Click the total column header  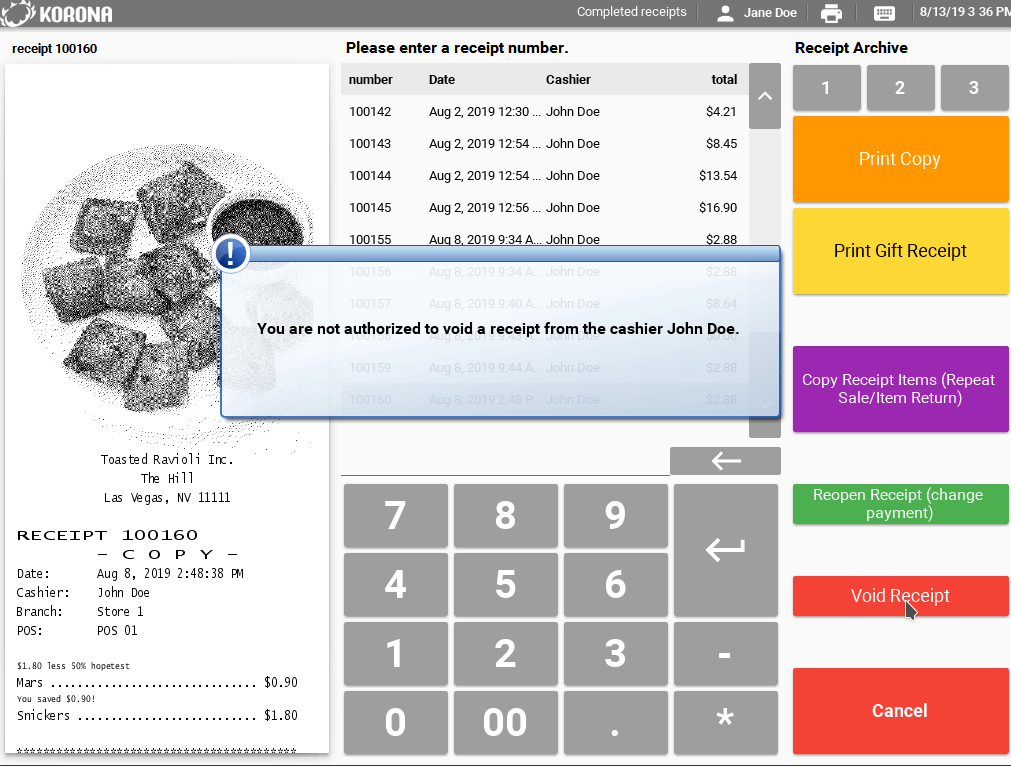coord(724,79)
